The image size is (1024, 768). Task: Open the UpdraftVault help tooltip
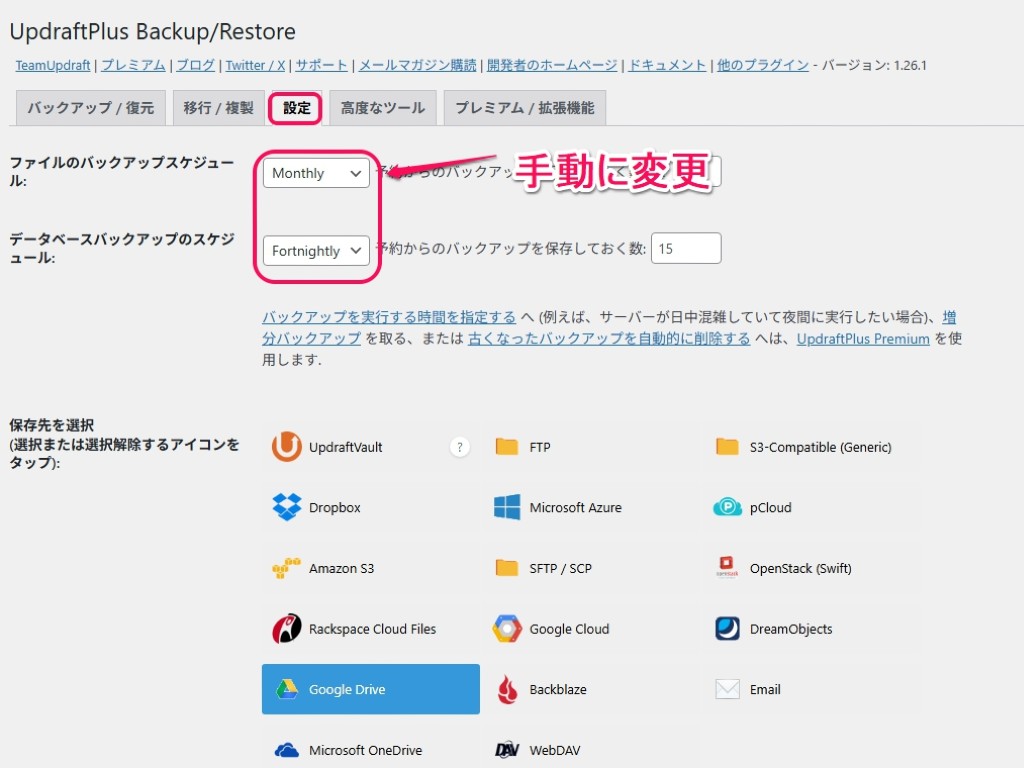click(460, 447)
